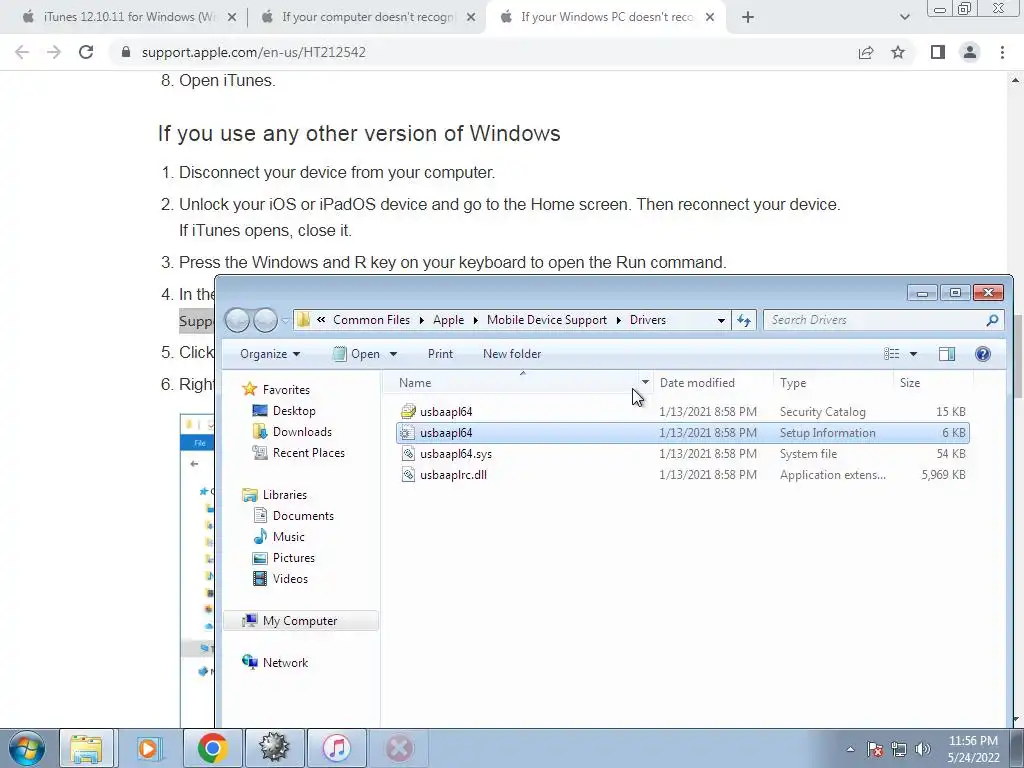The height and width of the screenshot is (768, 1024).
Task: Expand previous locations dropdown in address bar
Action: click(721, 320)
